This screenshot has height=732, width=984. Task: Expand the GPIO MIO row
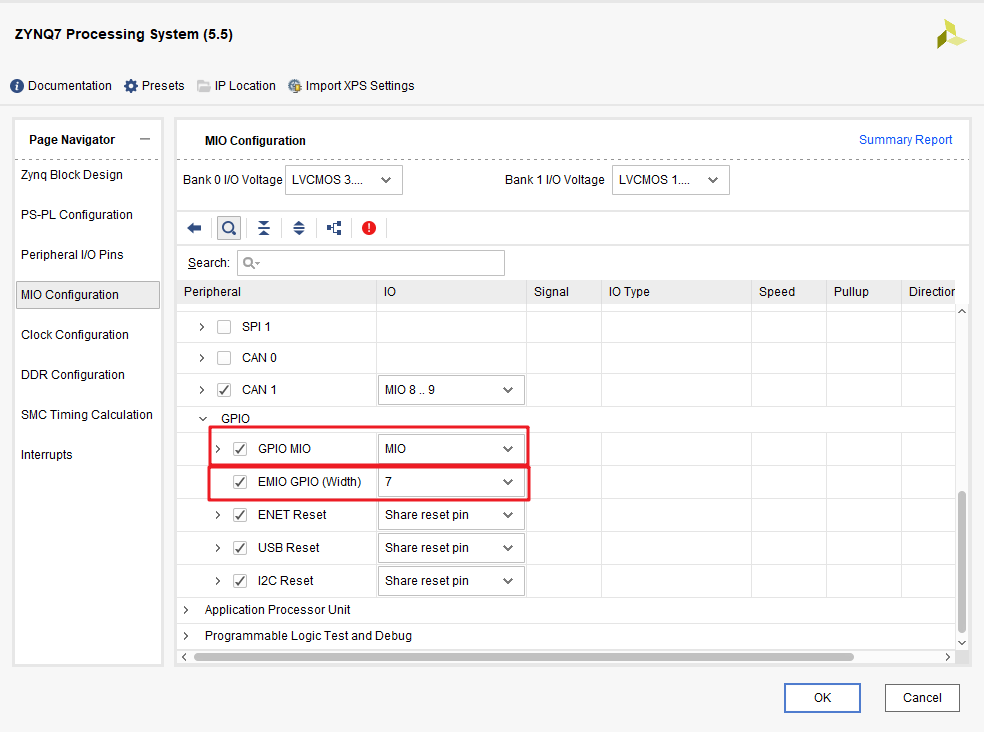click(x=218, y=449)
